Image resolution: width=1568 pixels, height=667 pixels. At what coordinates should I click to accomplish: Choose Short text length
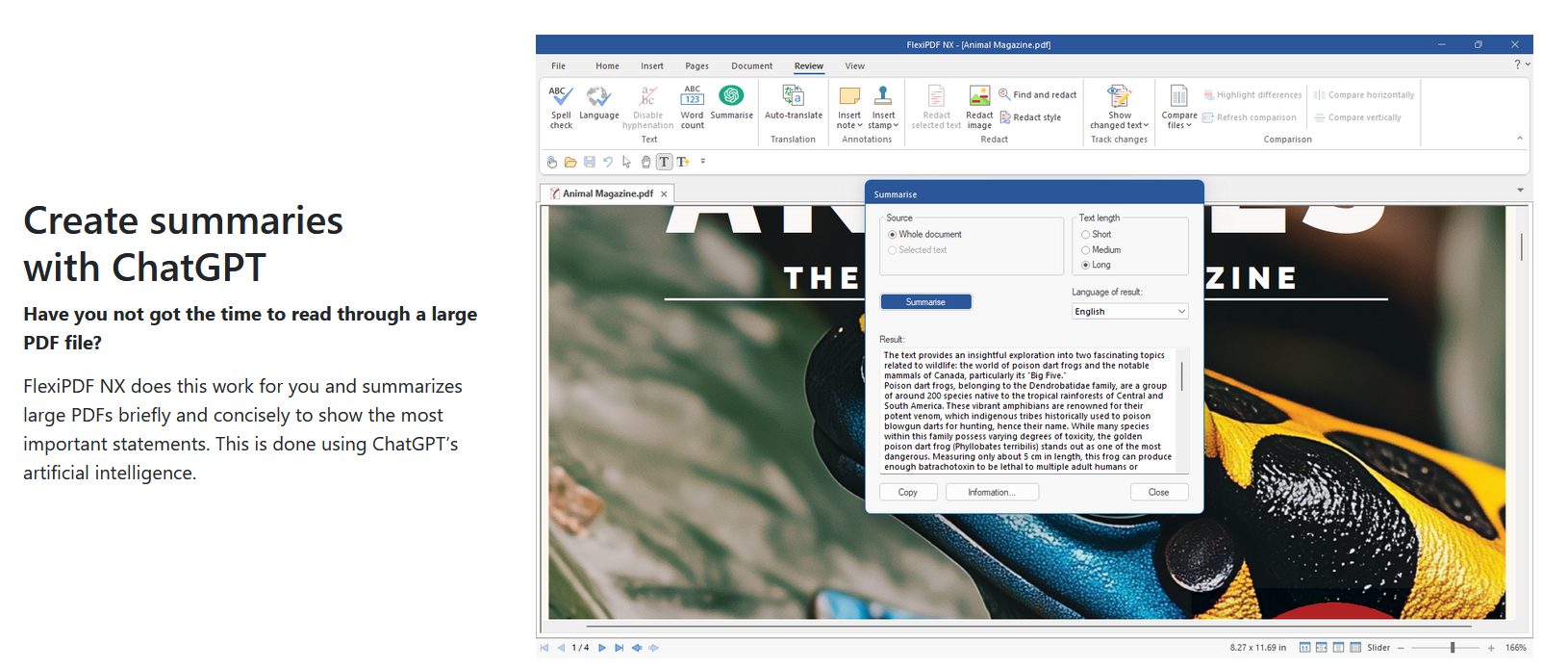coord(1096,235)
